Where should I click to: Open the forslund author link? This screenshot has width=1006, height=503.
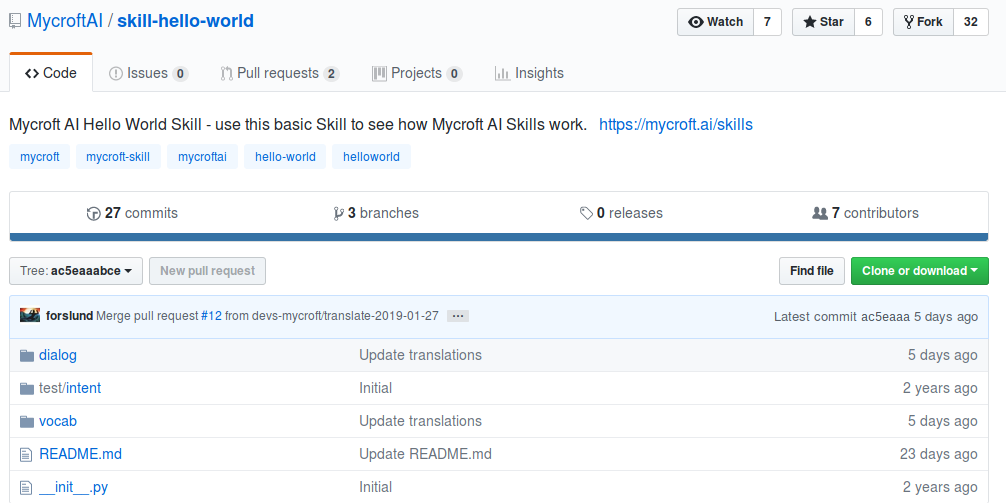[69, 316]
